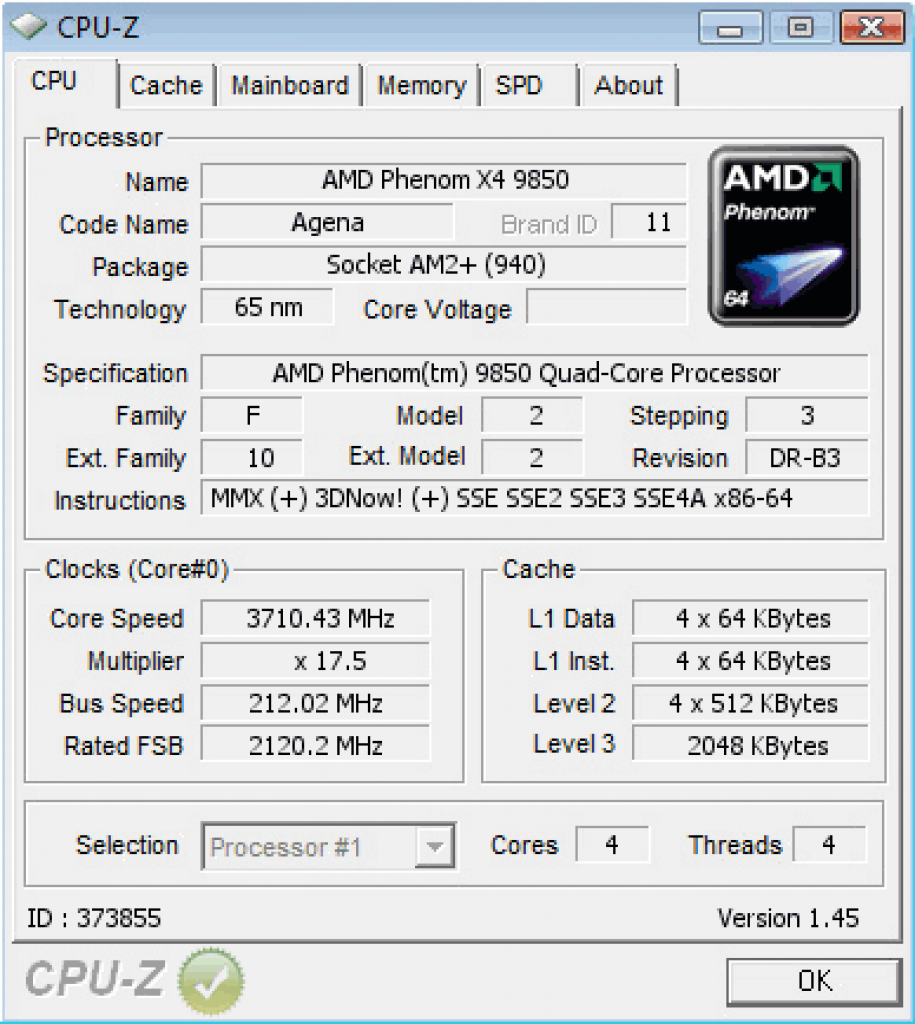Click the green validation checkmark badge
Viewport: 915px width, 1024px height.
211,981
